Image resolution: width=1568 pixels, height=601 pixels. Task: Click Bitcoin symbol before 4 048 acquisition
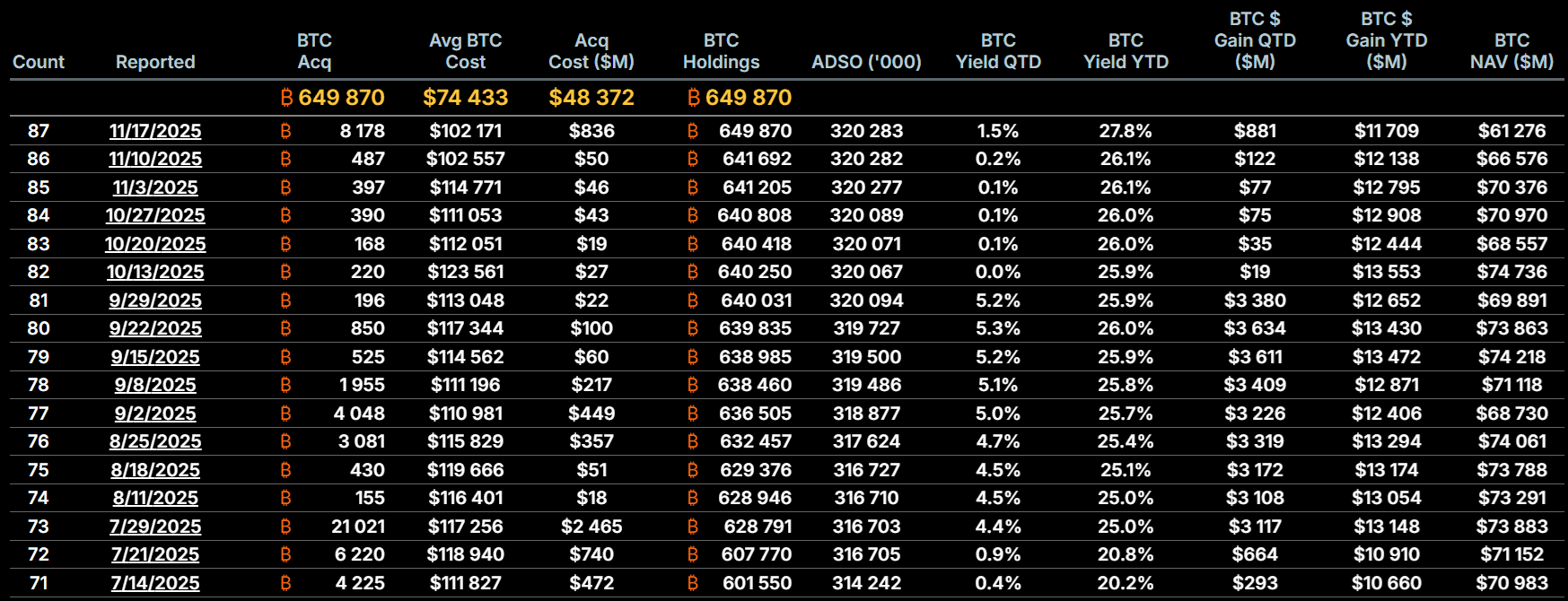click(285, 414)
